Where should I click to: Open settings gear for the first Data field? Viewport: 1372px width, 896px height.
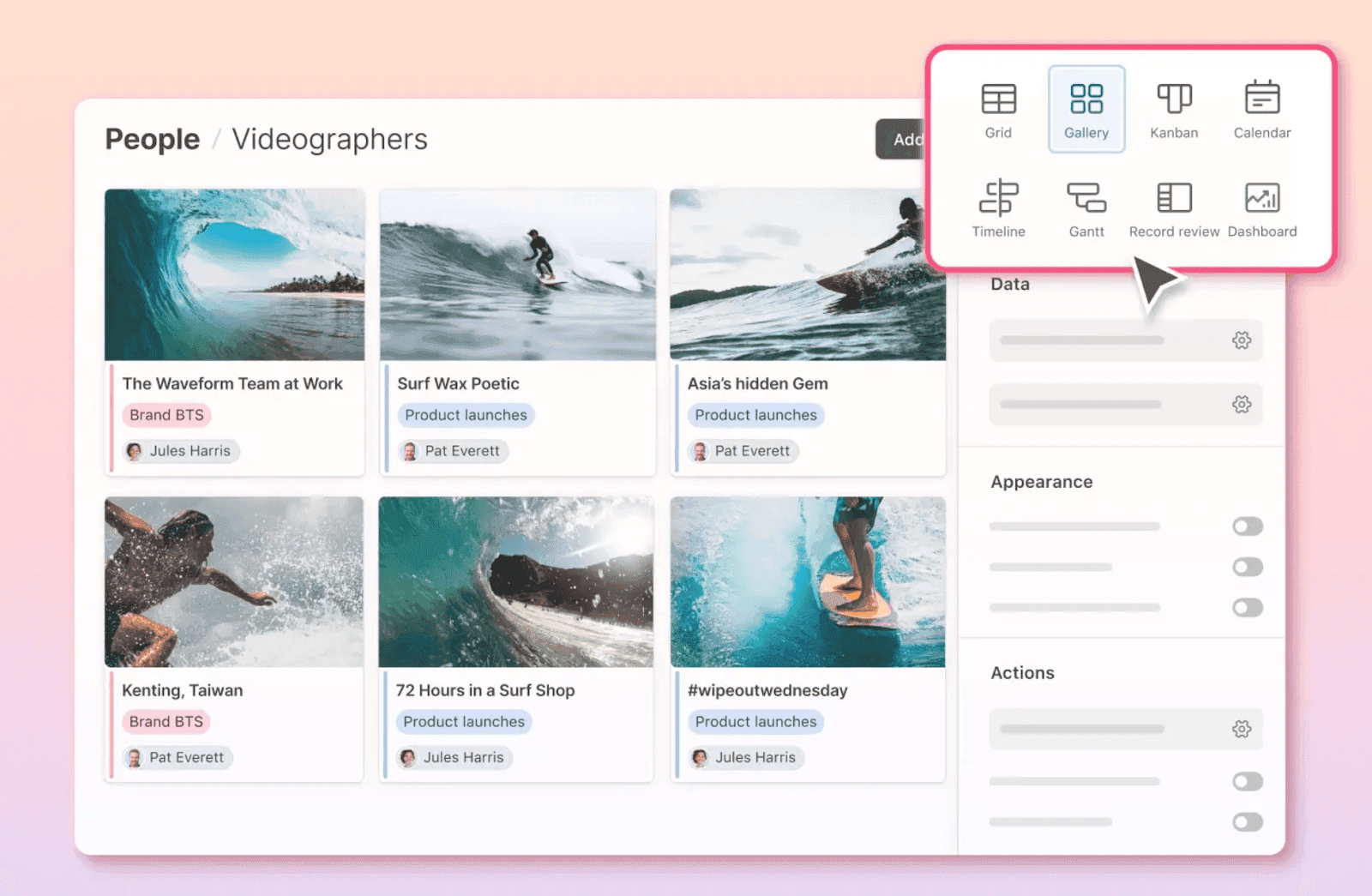[x=1242, y=340]
